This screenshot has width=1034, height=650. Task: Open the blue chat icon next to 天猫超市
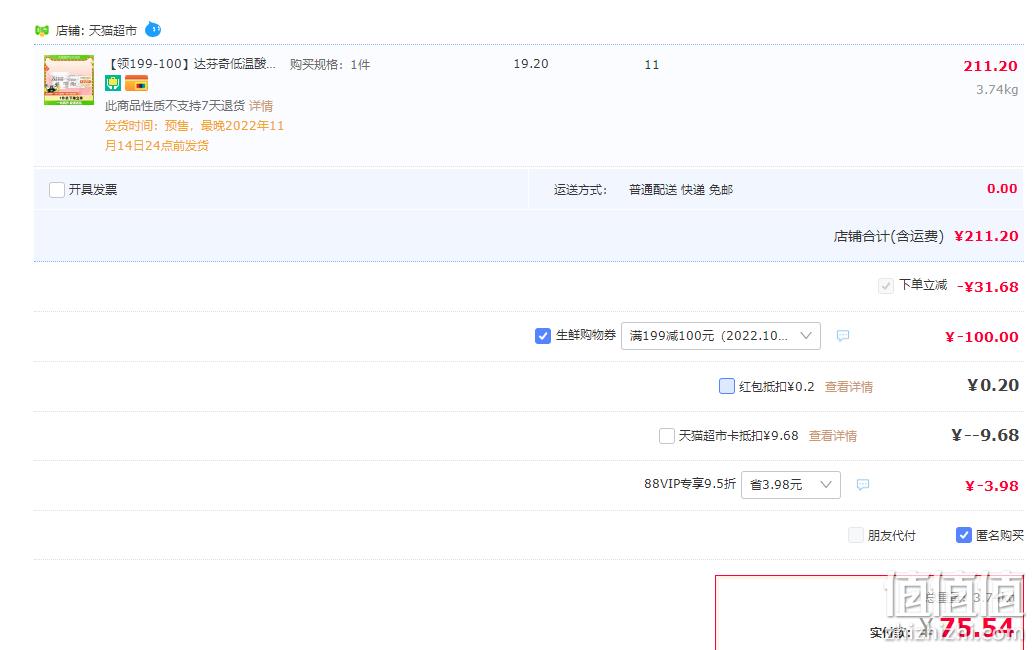coord(153,30)
